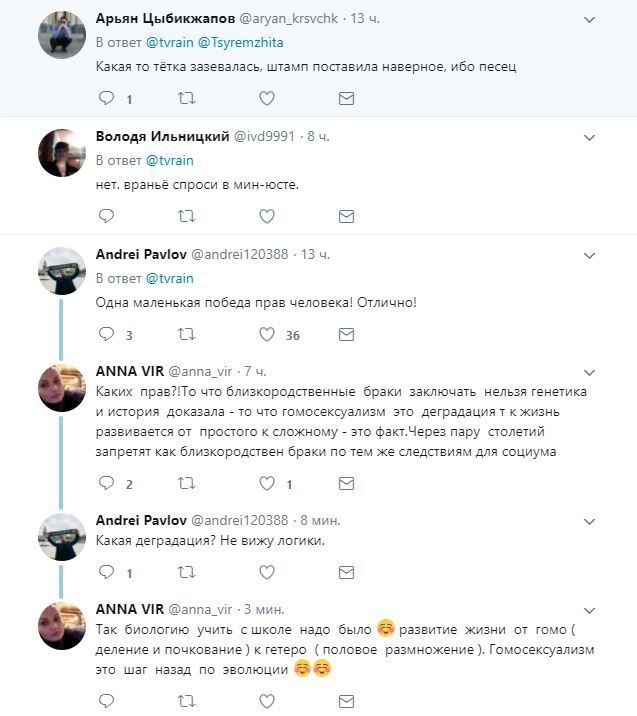The height and width of the screenshot is (716, 637).
Task: Like ANNA VIR's tweet from 7 hours ago
Action: click(x=266, y=484)
